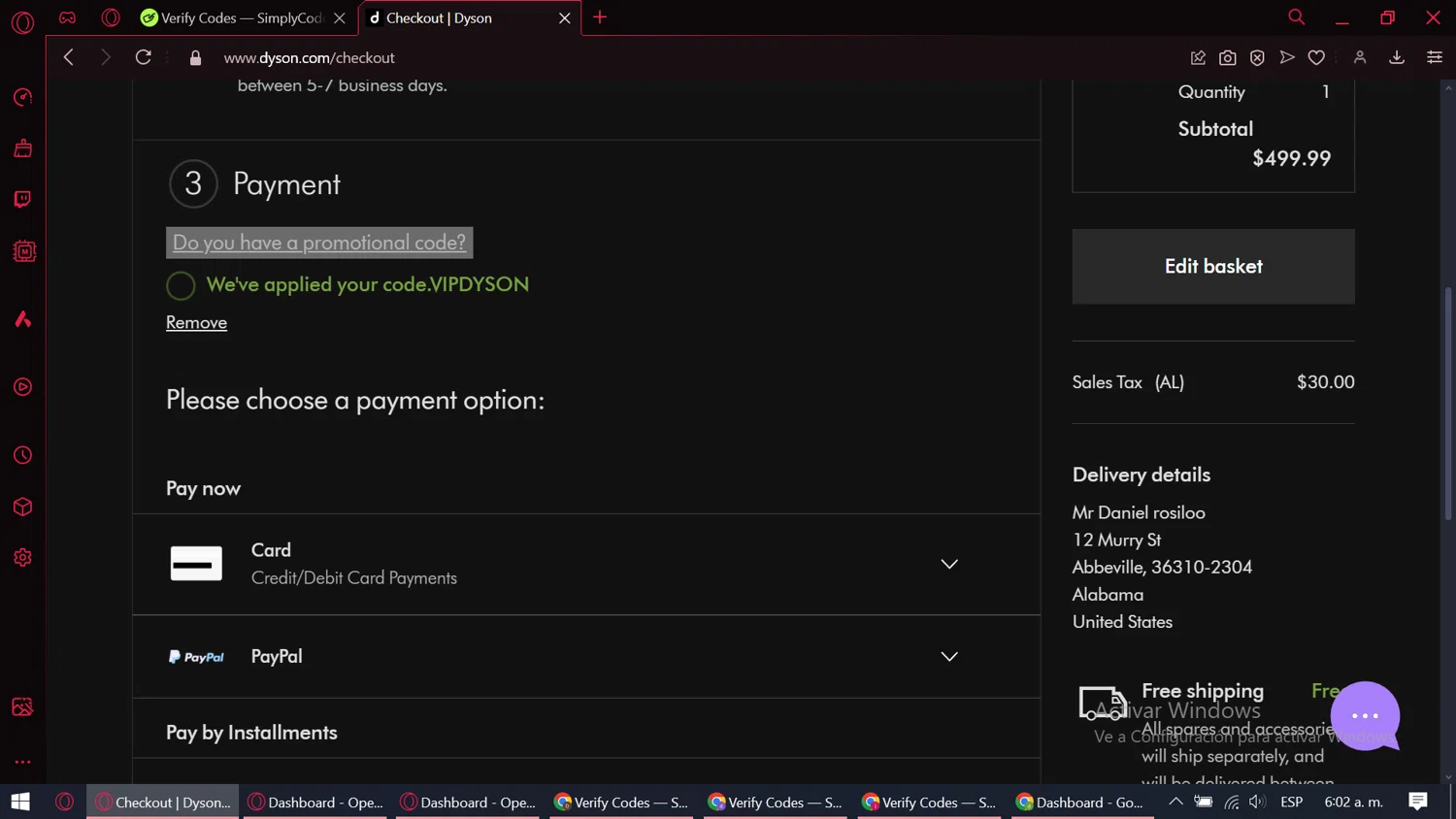Open Dyson chat bubble widget
The height and width of the screenshot is (819, 1456).
(x=1365, y=716)
